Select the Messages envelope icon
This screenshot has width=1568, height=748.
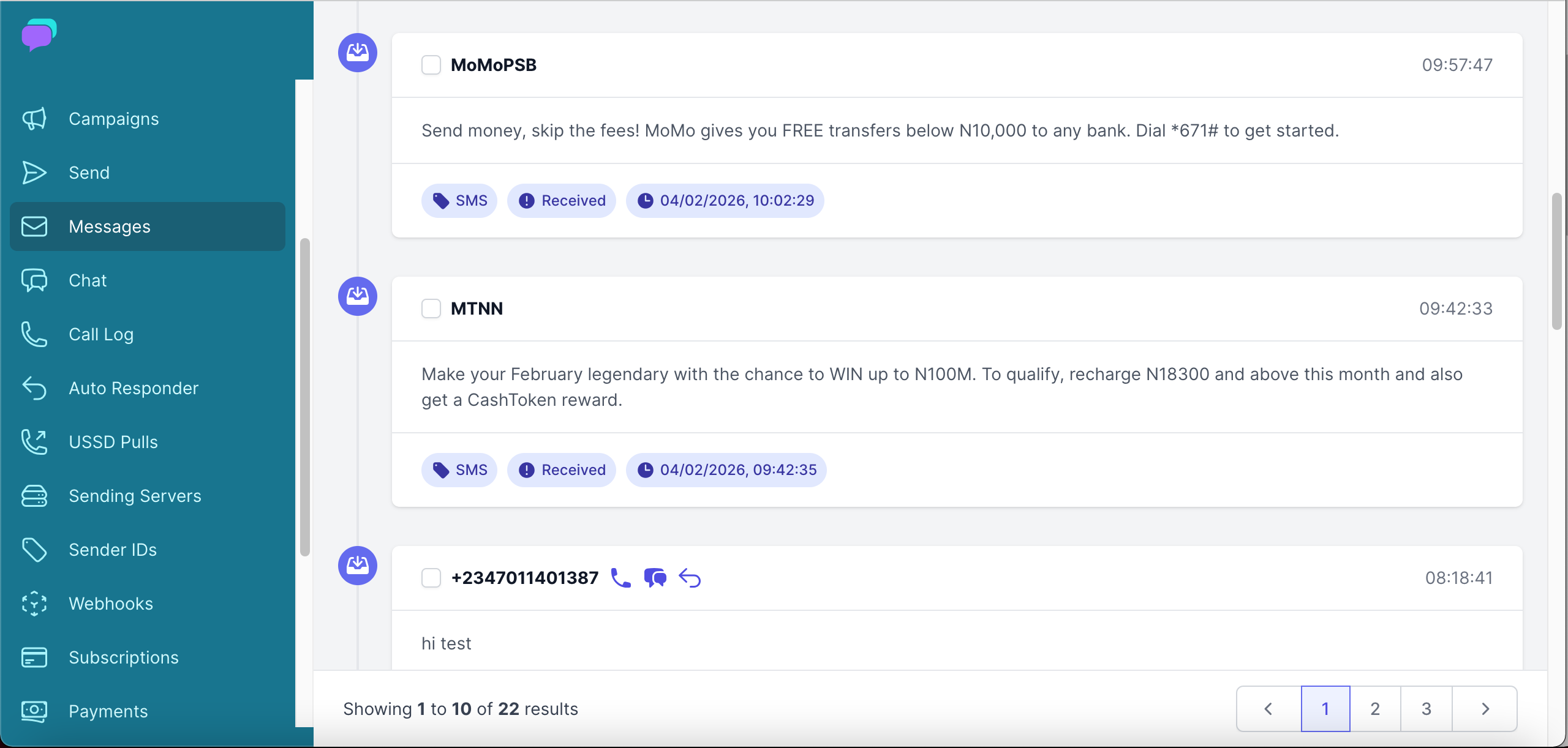(x=35, y=226)
